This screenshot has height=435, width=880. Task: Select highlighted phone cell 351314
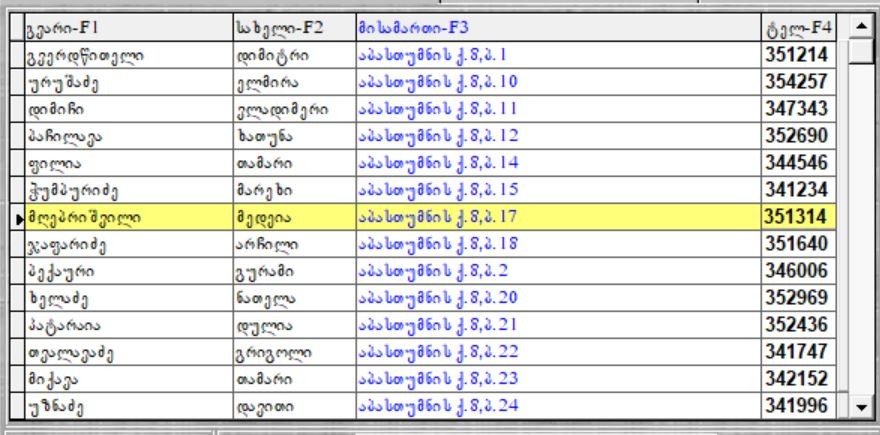tap(799, 217)
